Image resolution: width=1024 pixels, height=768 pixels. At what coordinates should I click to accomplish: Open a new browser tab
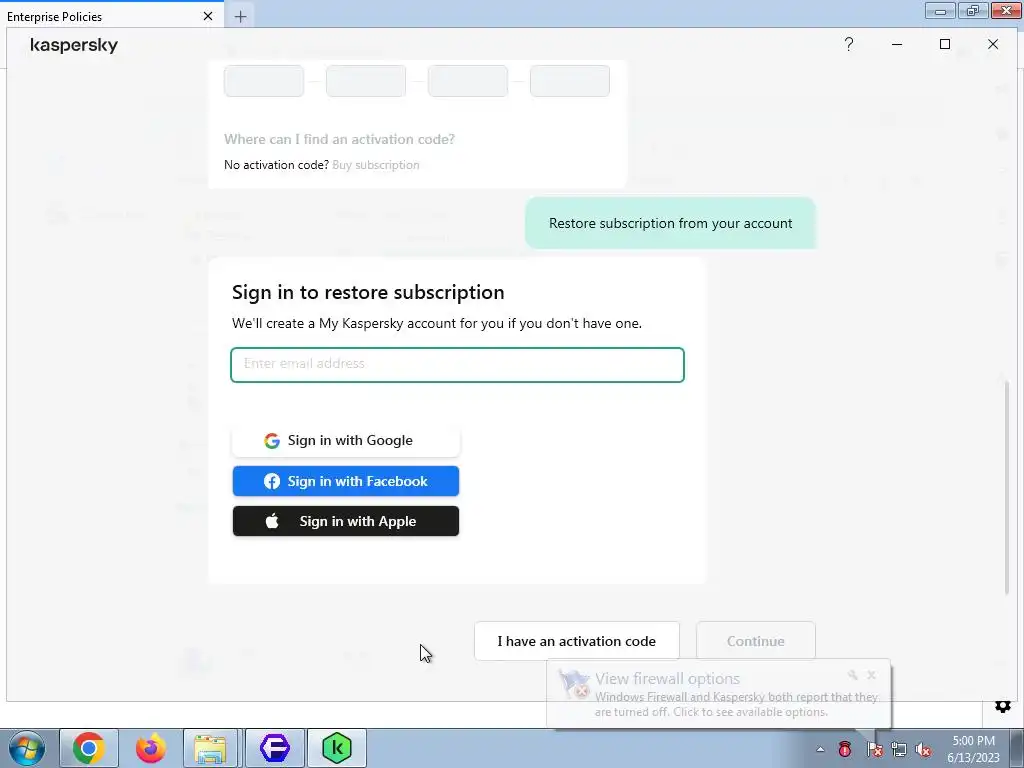240,16
